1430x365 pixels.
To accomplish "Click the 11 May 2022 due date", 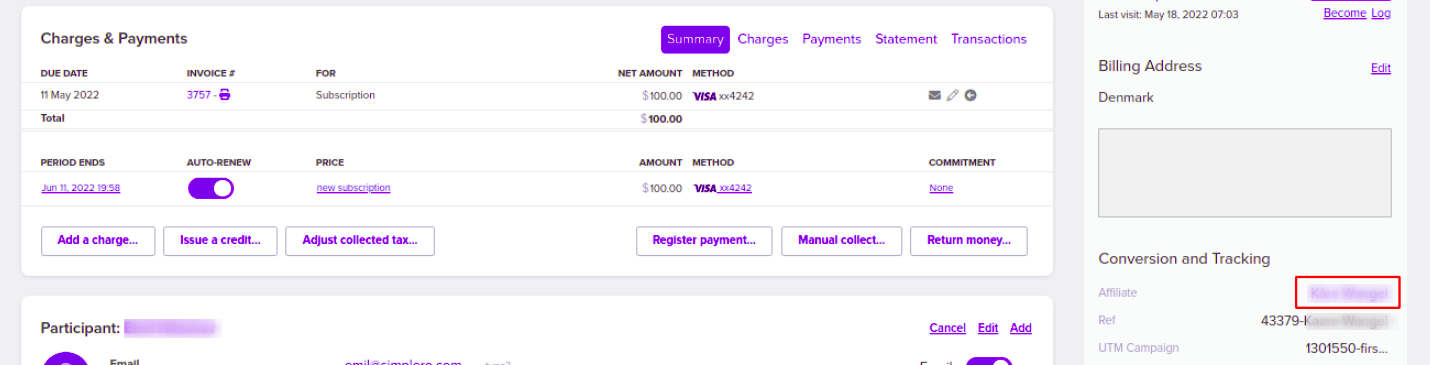I will pyautogui.click(x=70, y=95).
